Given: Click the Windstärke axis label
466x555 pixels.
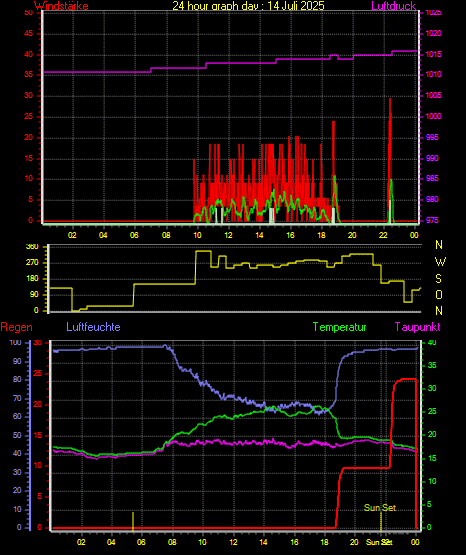Looking at the screenshot, I should coord(61,6).
